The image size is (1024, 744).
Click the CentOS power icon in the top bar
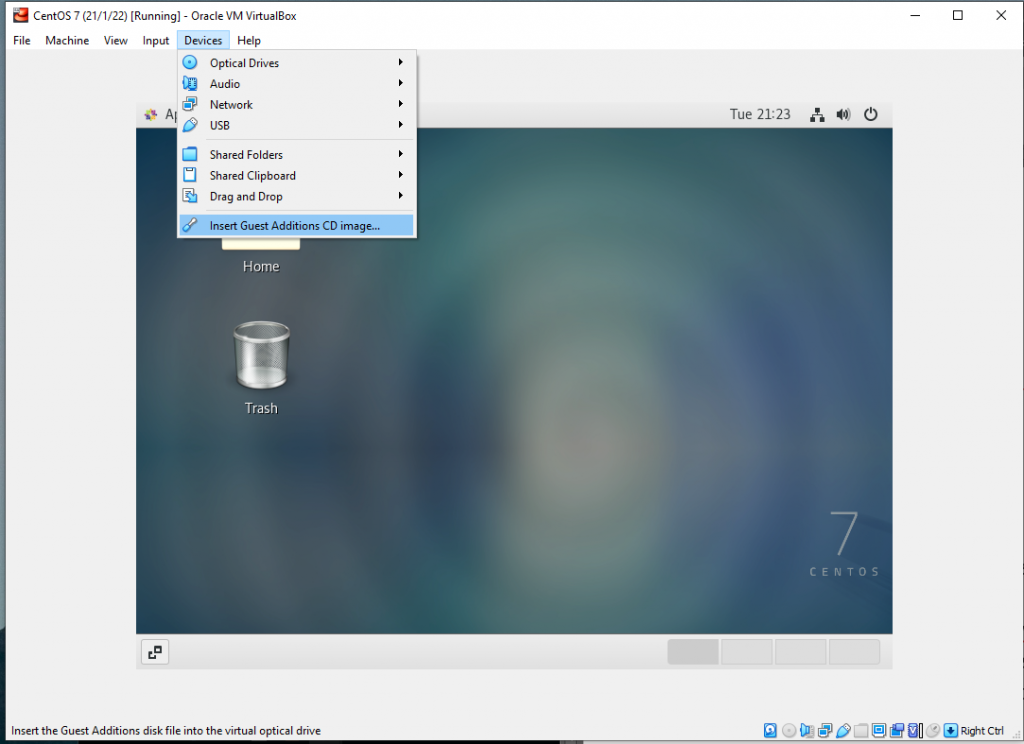click(x=871, y=114)
